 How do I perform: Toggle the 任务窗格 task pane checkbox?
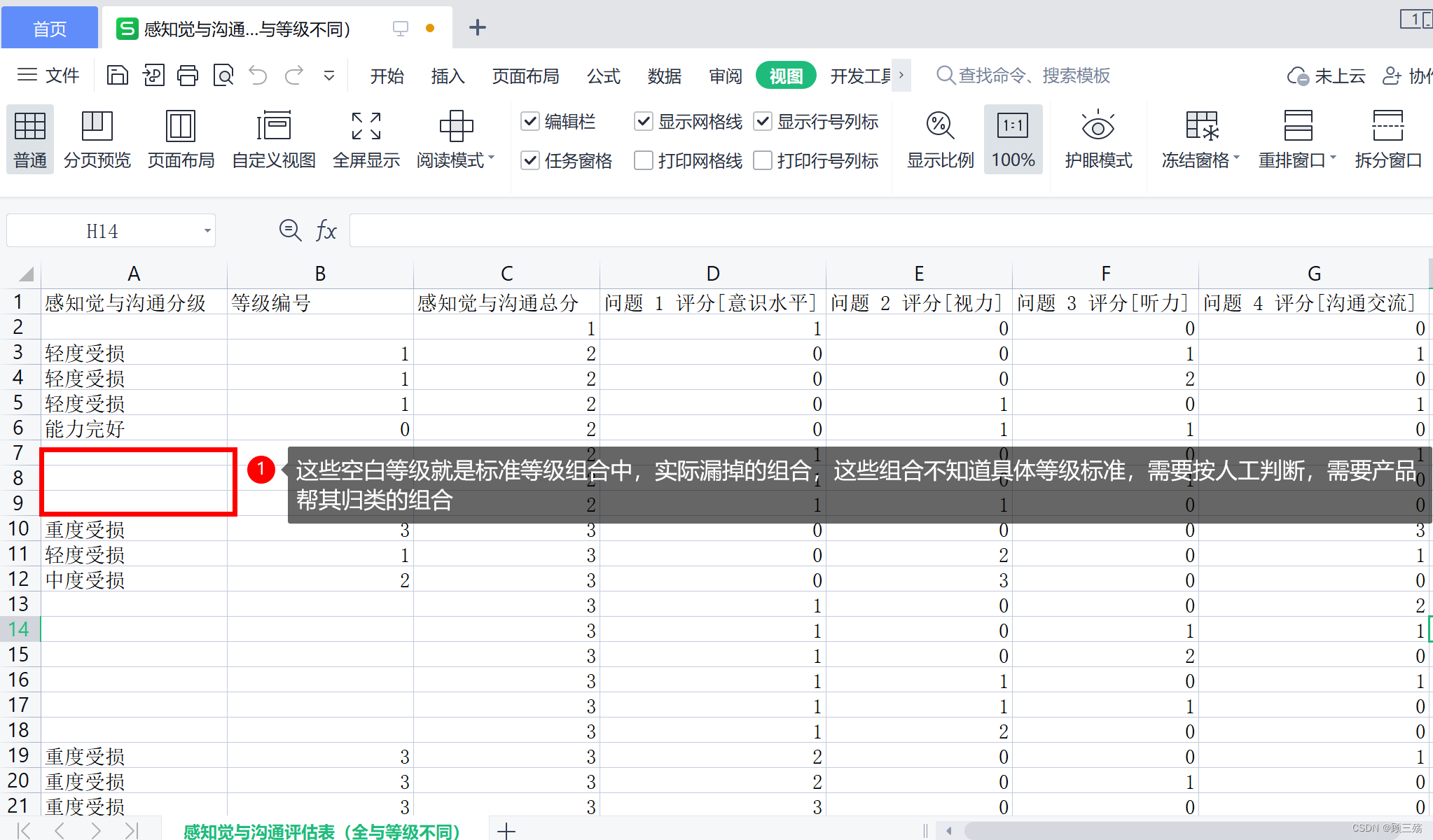tap(530, 161)
